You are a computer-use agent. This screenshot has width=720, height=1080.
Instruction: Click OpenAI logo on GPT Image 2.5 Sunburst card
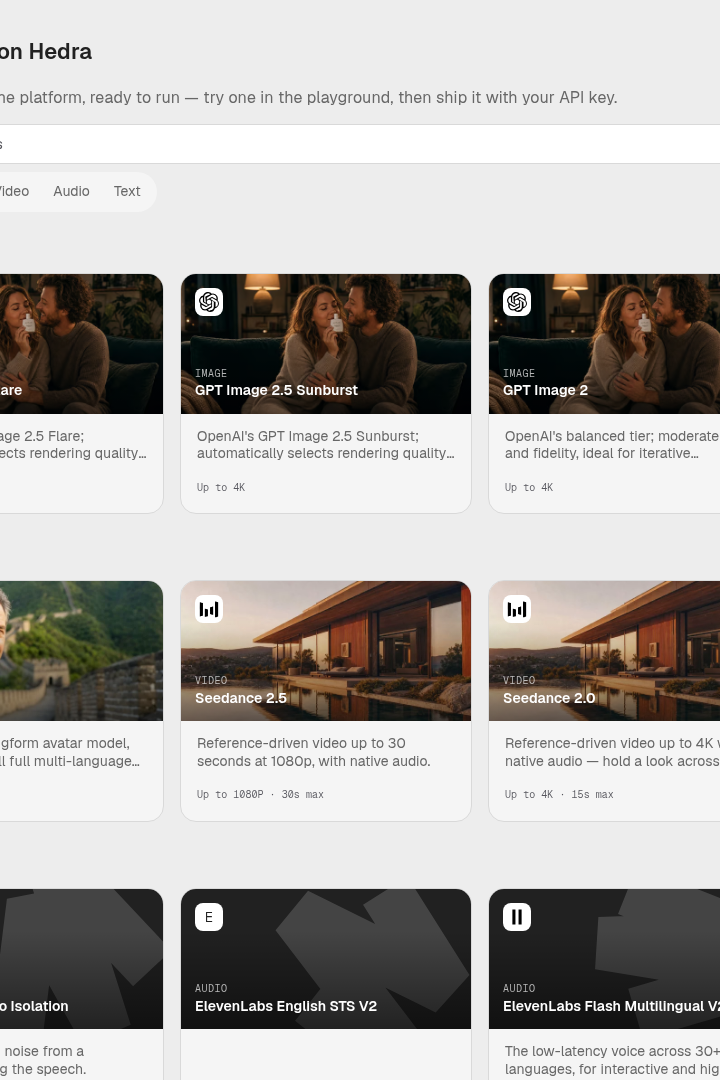209,302
